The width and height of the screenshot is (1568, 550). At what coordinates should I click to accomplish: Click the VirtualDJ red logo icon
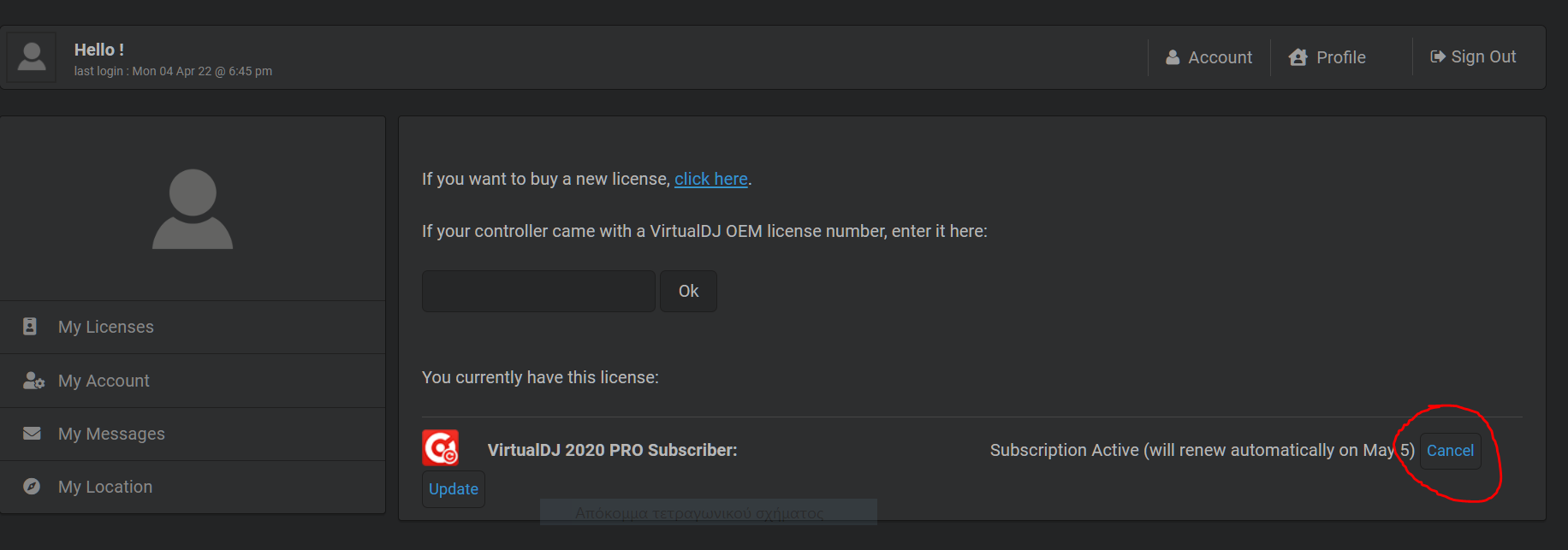click(x=441, y=447)
